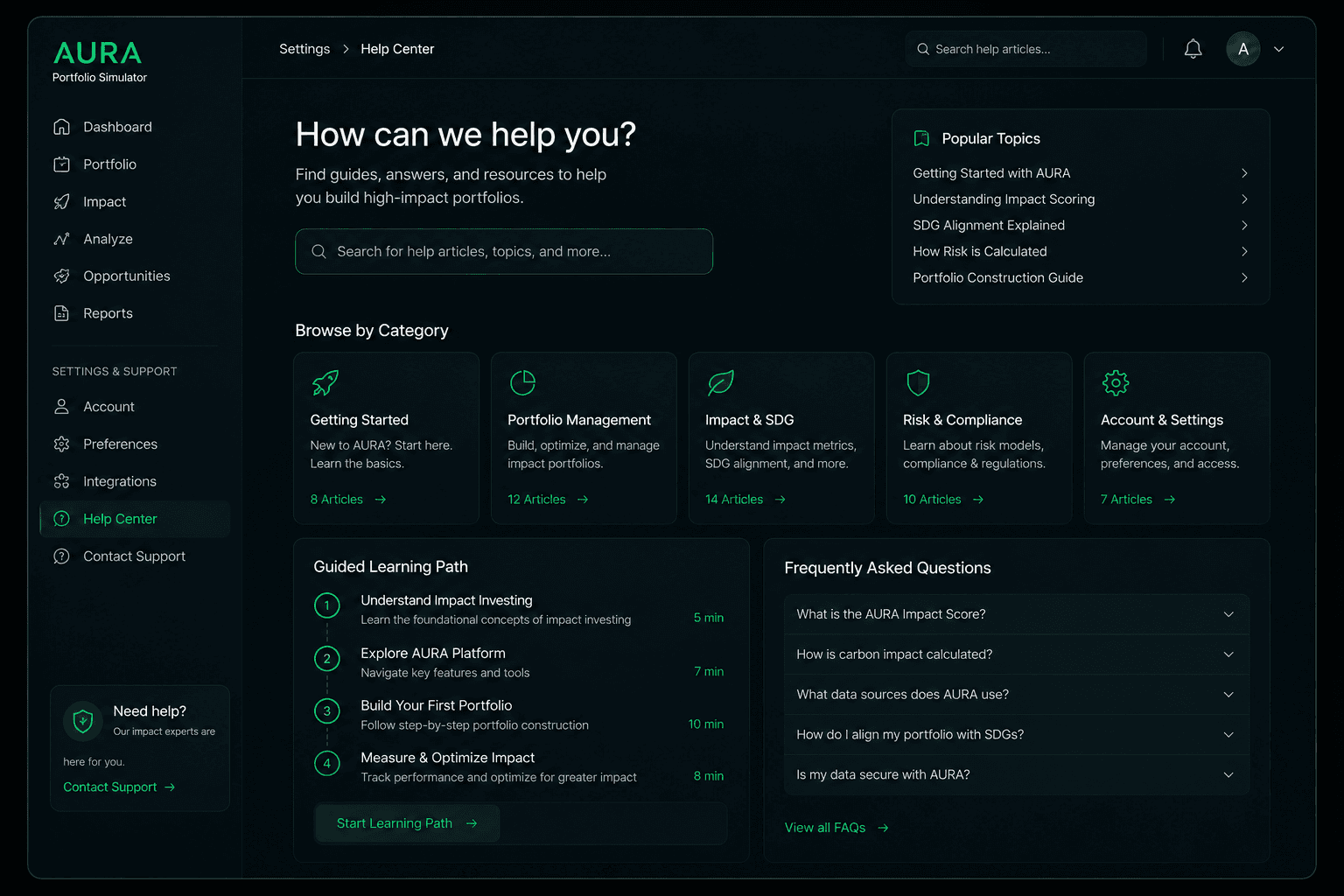Select Help Center in sidebar menu
The height and width of the screenshot is (896, 1344).
[x=135, y=519]
